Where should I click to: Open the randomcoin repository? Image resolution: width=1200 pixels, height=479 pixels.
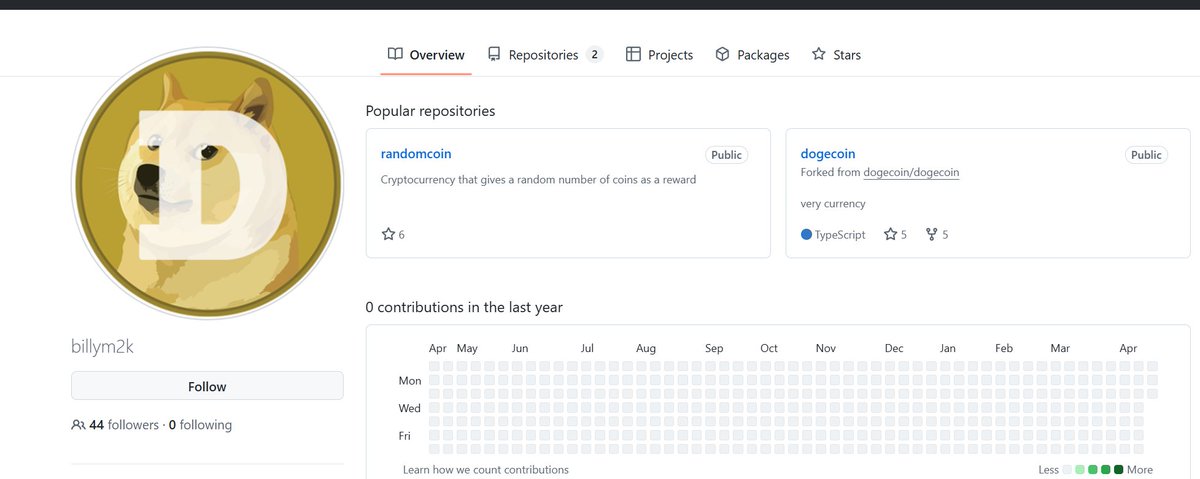(x=416, y=154)
